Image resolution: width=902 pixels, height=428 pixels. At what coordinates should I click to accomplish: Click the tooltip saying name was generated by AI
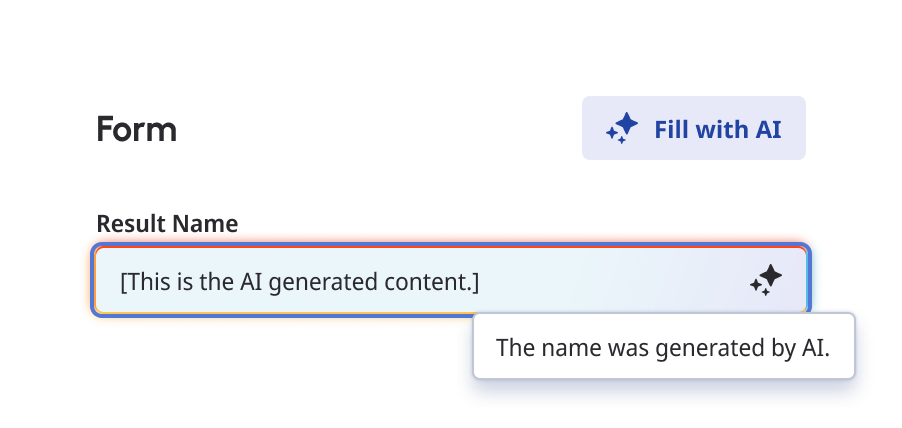click(664, 346)
